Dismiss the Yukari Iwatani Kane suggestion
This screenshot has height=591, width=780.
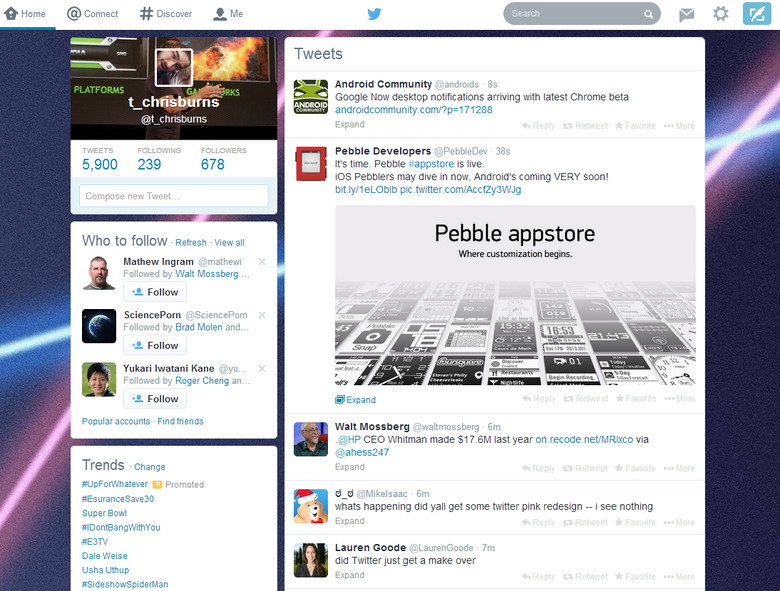click(262, 369)
